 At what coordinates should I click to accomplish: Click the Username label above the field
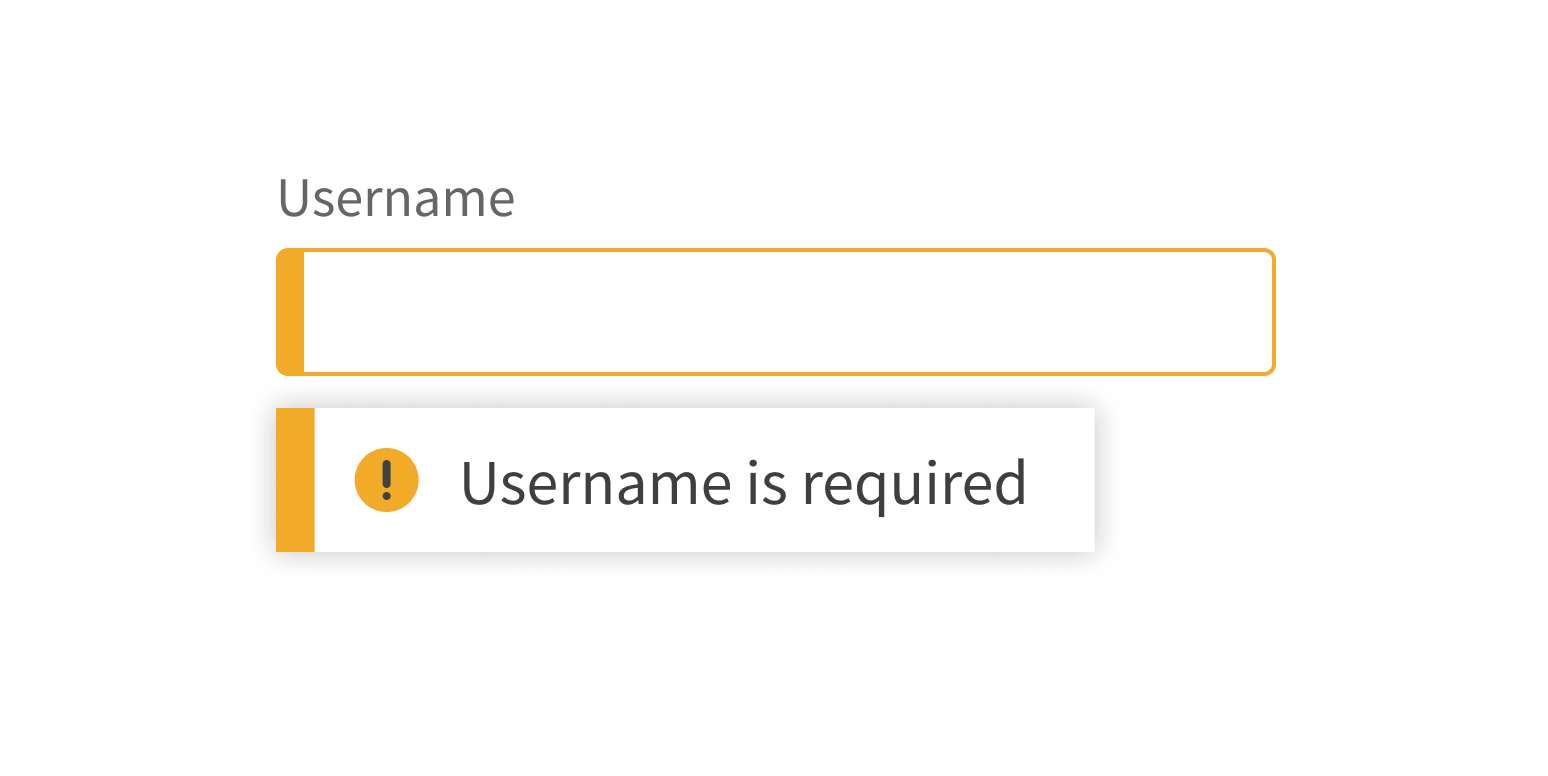[396, 198]
